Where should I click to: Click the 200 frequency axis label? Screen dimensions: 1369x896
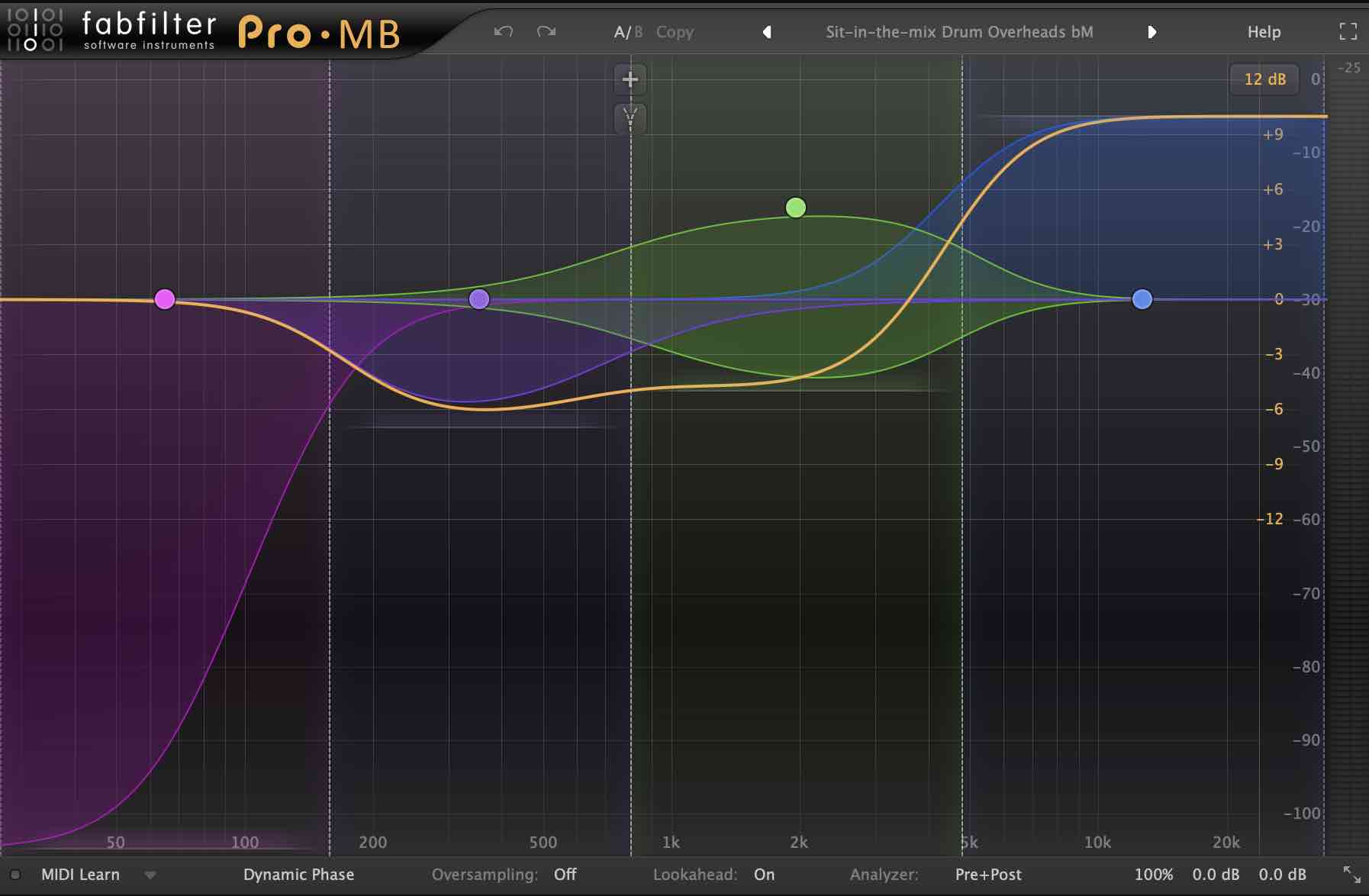pyautogui.click(x=372, y=843)
